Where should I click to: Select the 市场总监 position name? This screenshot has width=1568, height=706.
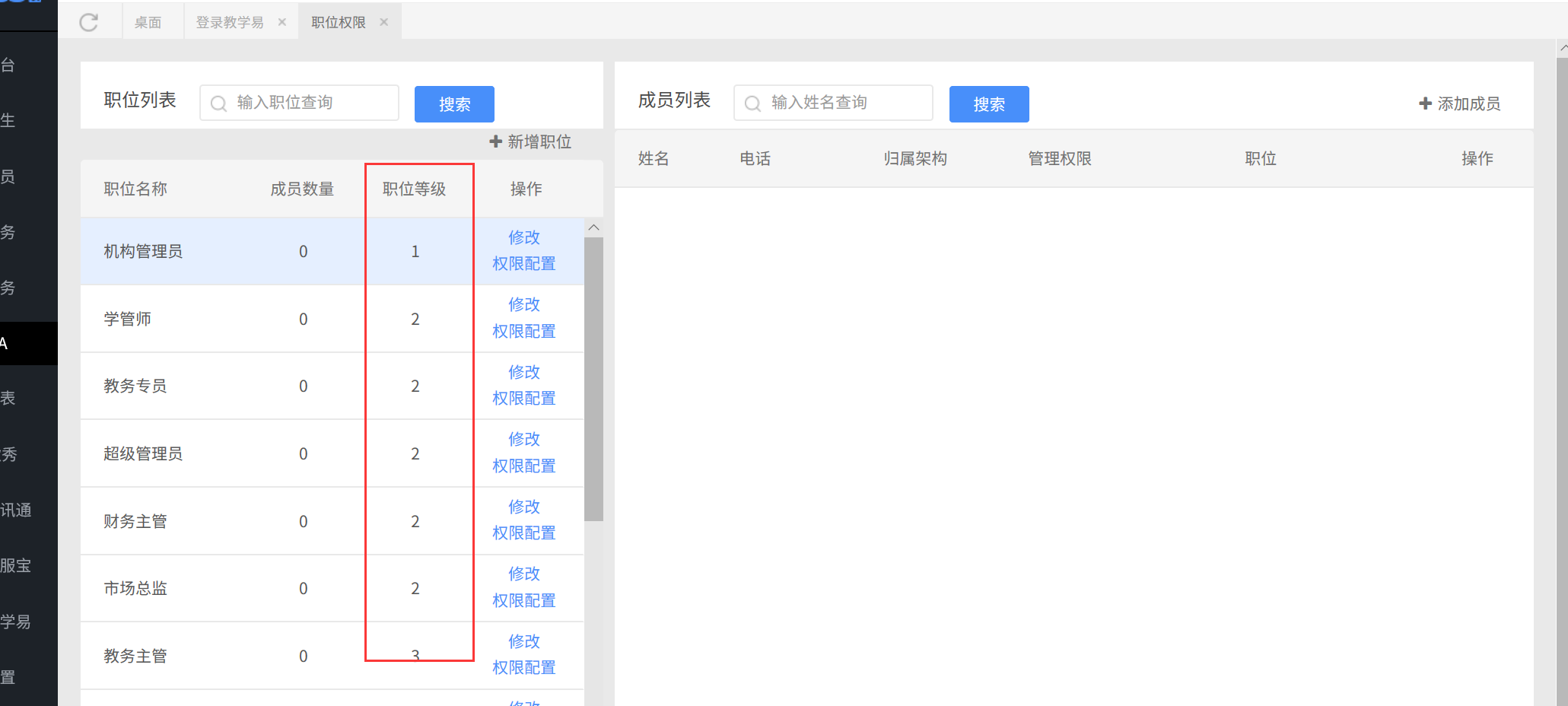(135, 589)
